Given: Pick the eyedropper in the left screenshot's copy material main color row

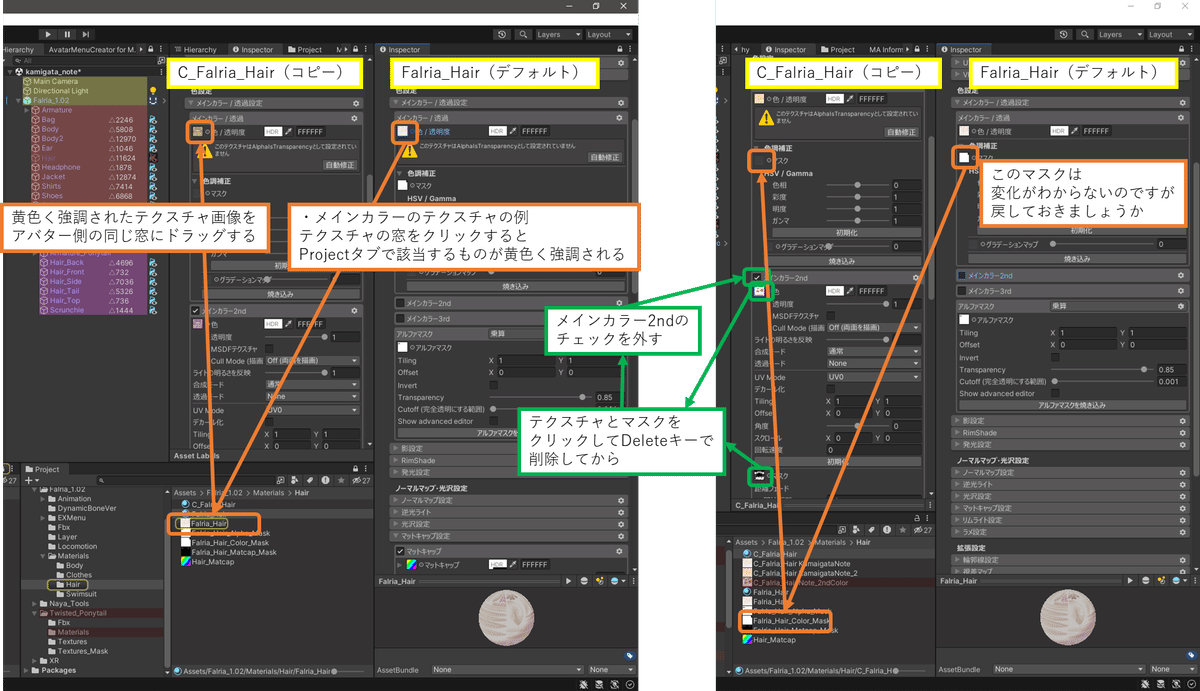Looking at the screenshot, I should tap(290, 131).
